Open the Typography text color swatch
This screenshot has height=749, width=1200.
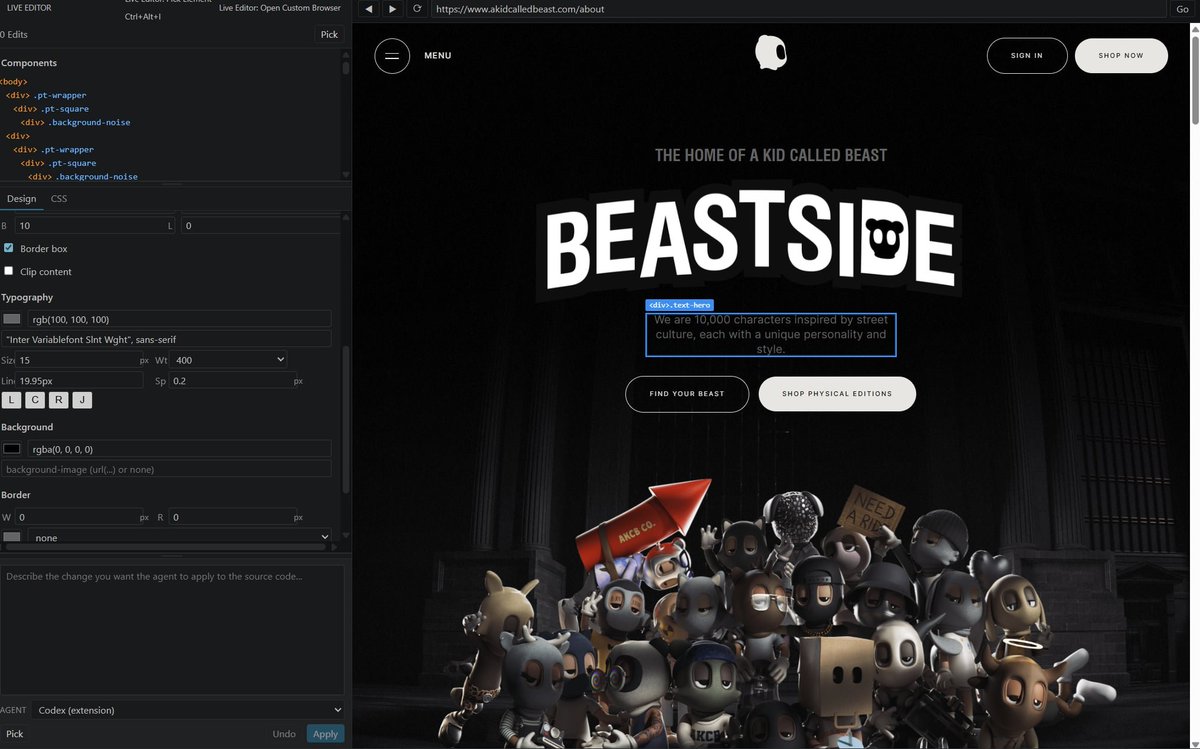point(12,318)
